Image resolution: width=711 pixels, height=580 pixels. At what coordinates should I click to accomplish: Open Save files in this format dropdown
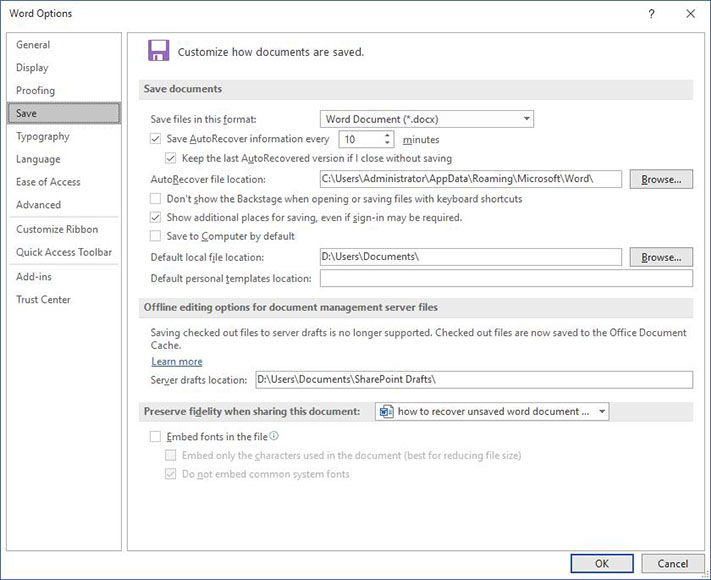click(427, 119)
